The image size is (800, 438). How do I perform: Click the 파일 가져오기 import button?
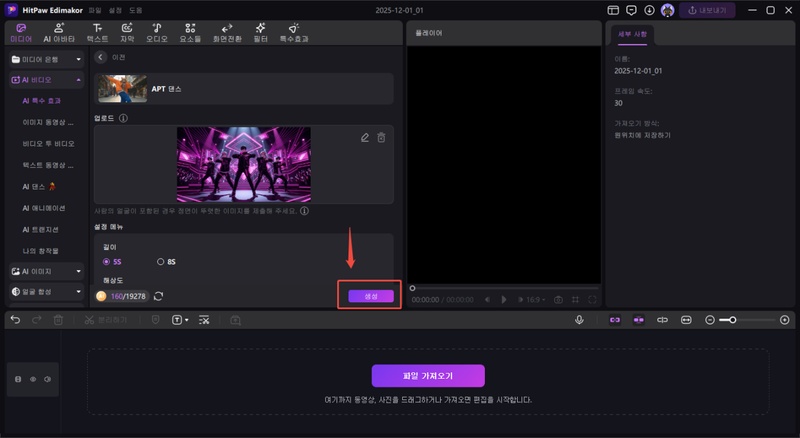(x=428, y=376)
